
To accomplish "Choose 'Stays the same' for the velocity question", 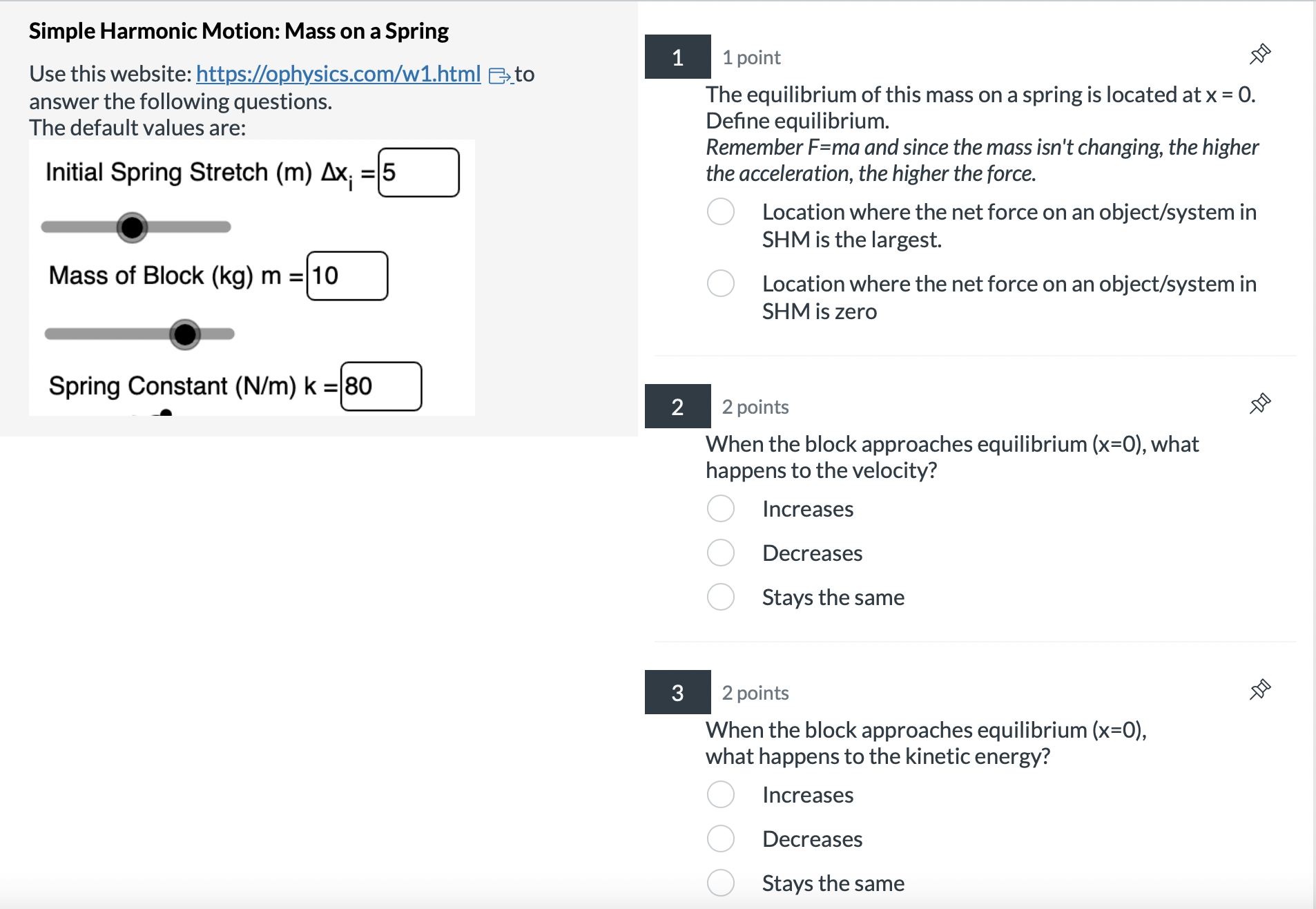I will pyautogui.click(x=721, y=597).
